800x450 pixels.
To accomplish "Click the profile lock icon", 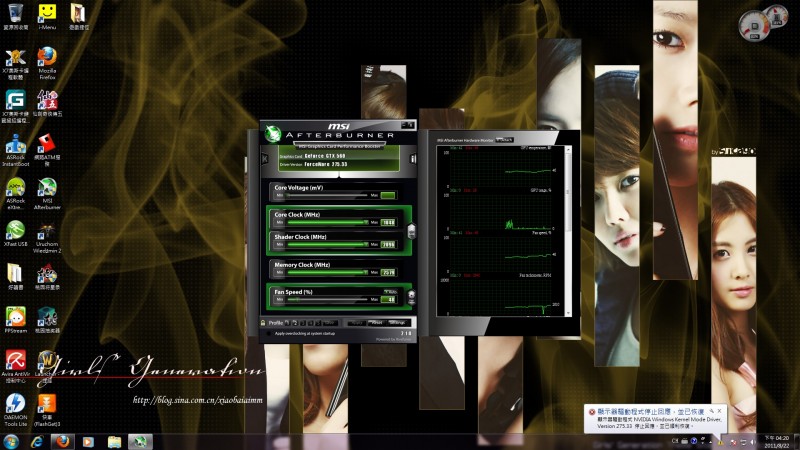I will coord(263,323).
